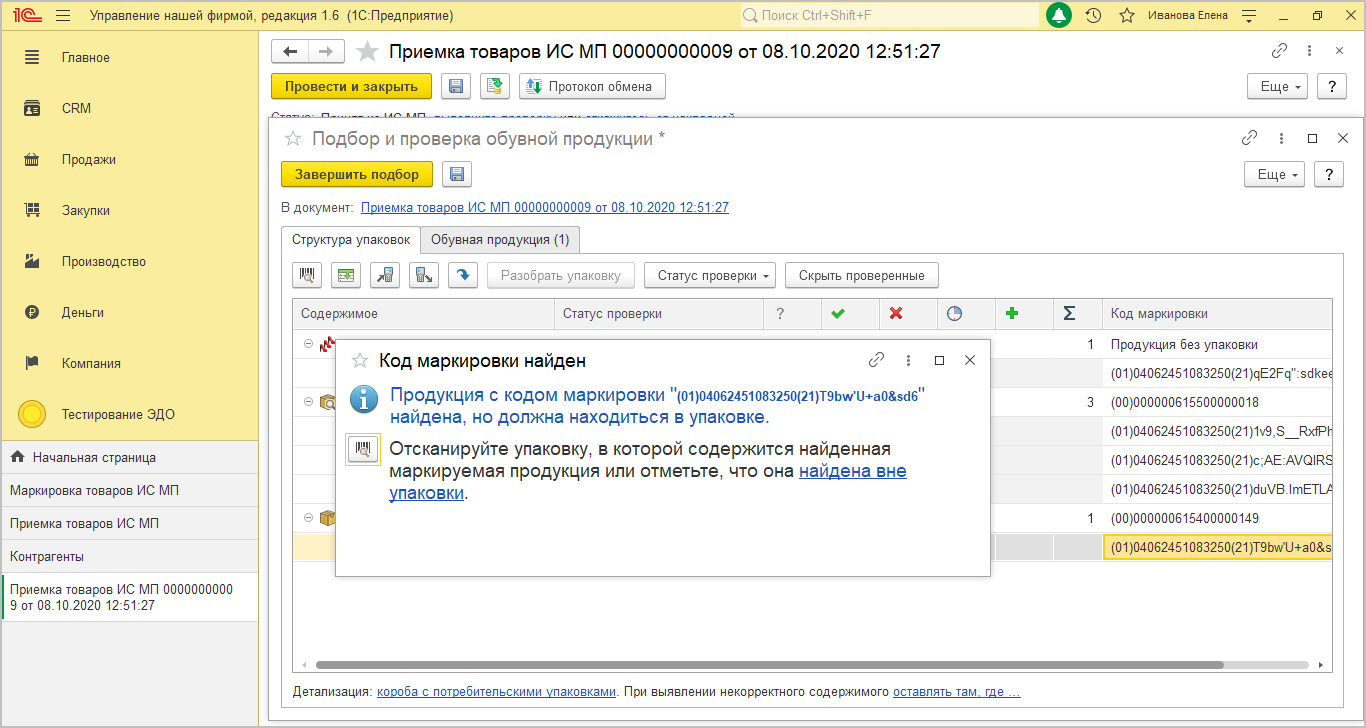
Task: Open CRM section
Action: click(x=129, y=108)
